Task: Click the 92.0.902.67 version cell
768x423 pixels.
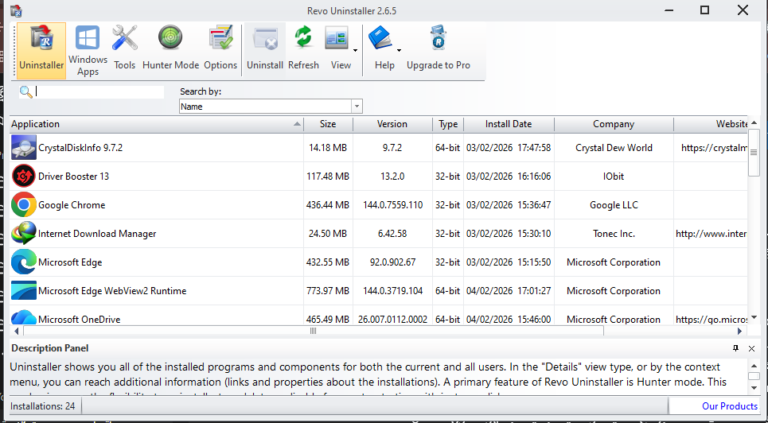Action: 393,262
